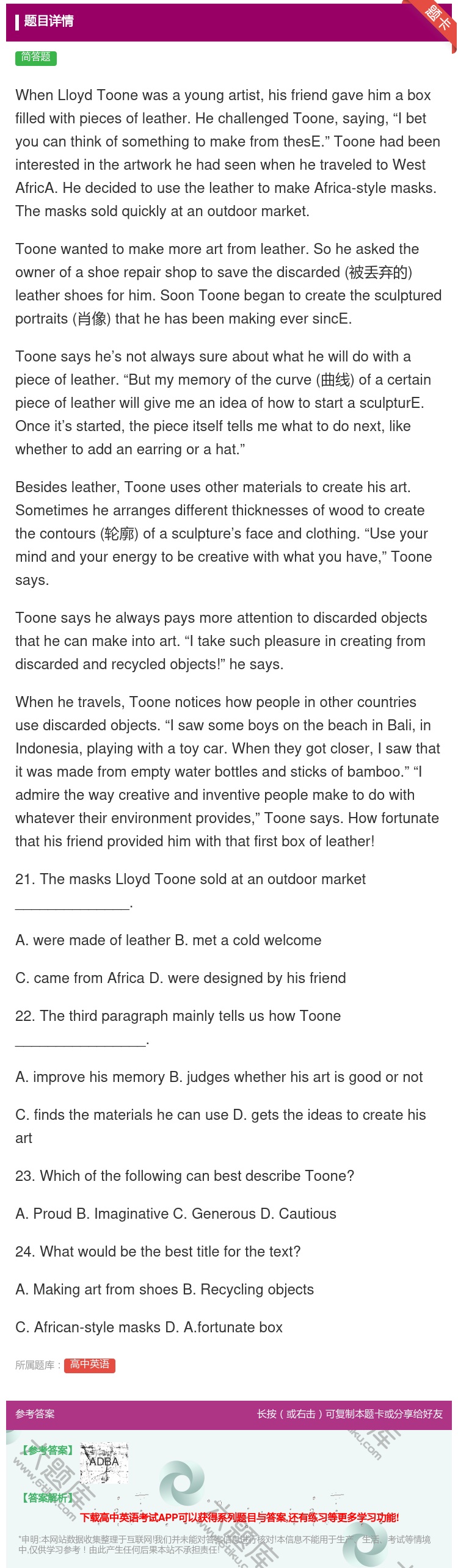The image size is (458, 1568).
Task: Click option A Making art from shoes
Action: coord(96,1289)
